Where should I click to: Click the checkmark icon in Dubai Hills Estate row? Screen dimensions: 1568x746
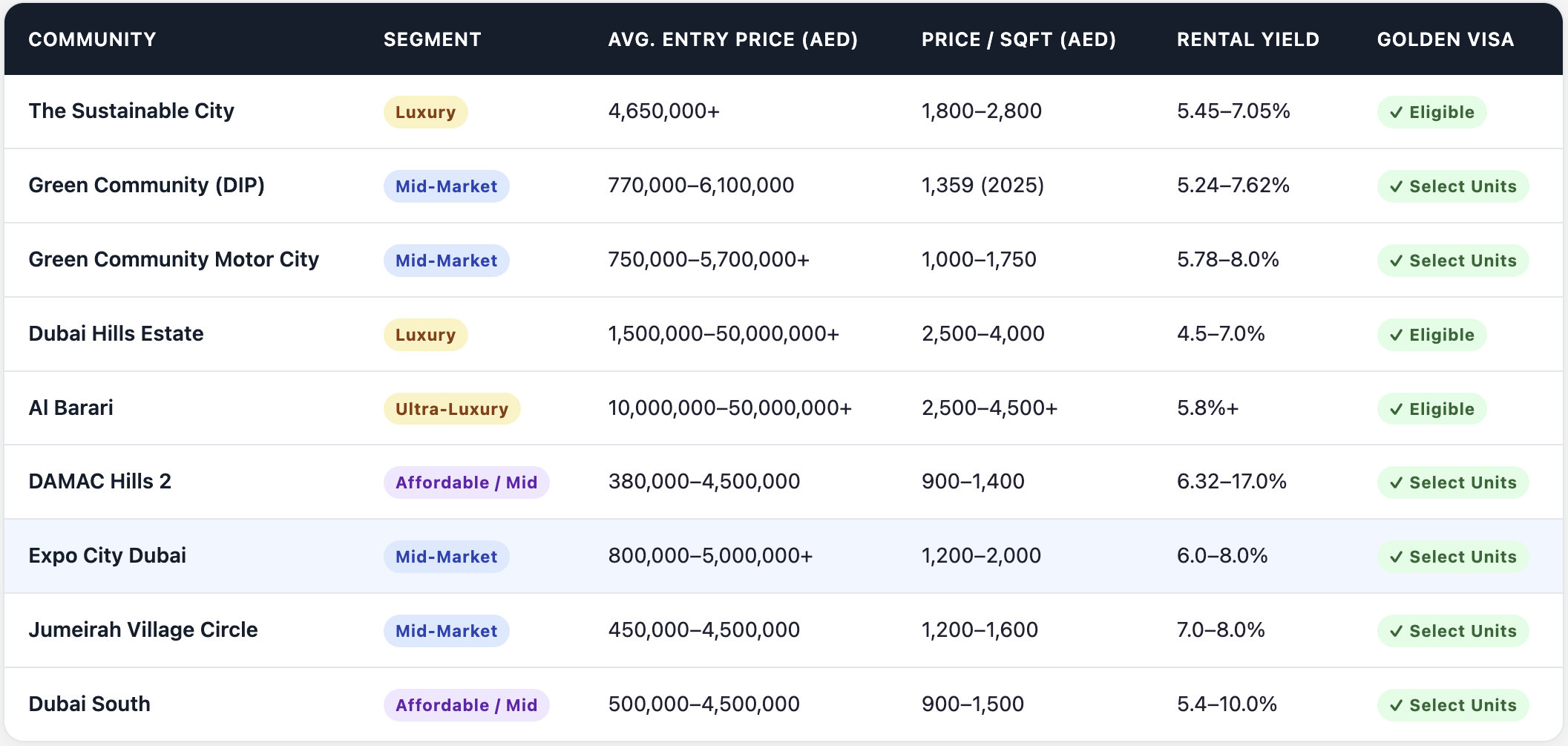coord(1396,336)
